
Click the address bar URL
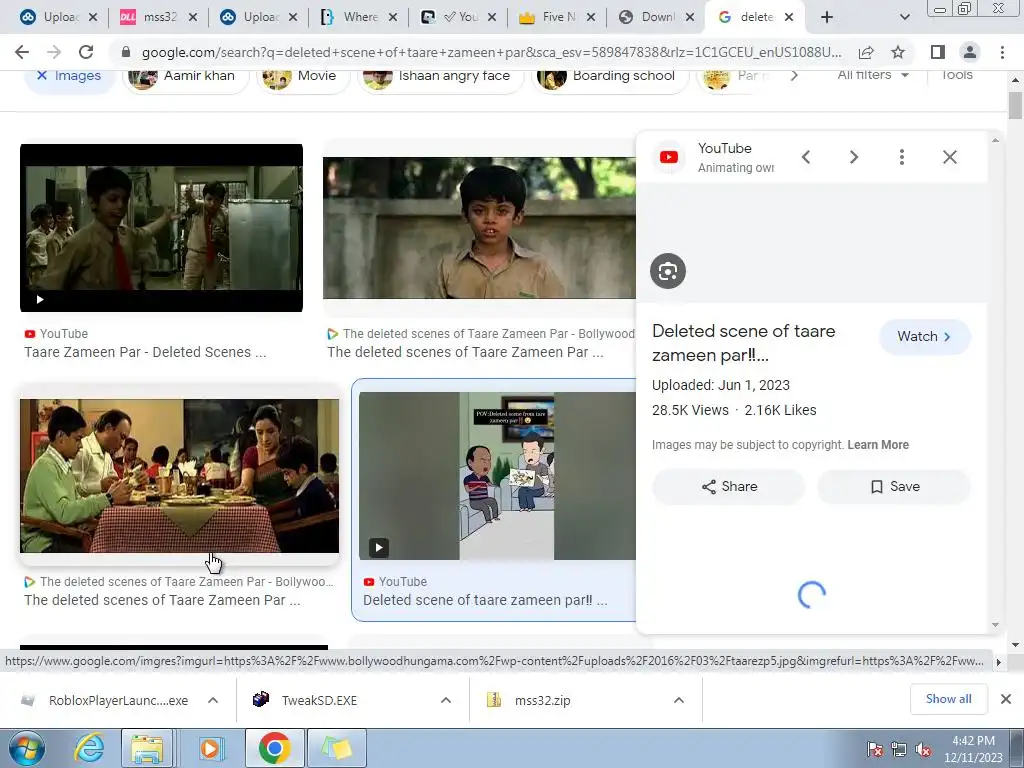coord(491,52)
